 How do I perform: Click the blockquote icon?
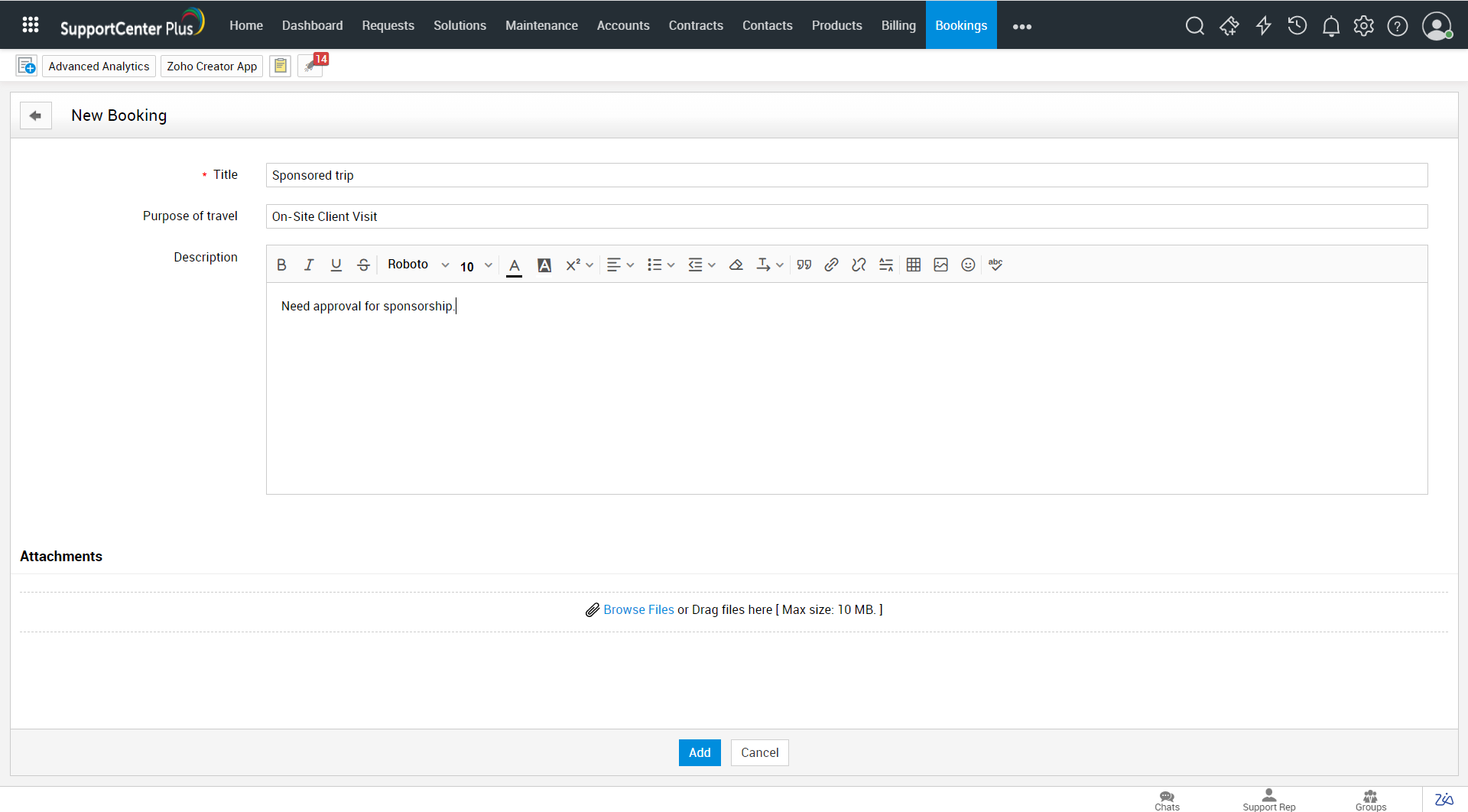[x=804, y=265]
